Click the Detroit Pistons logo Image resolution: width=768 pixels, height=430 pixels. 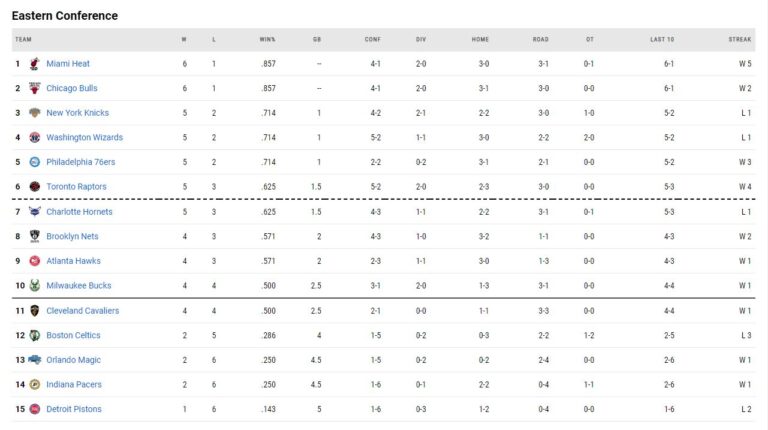(x=35, y=409)
